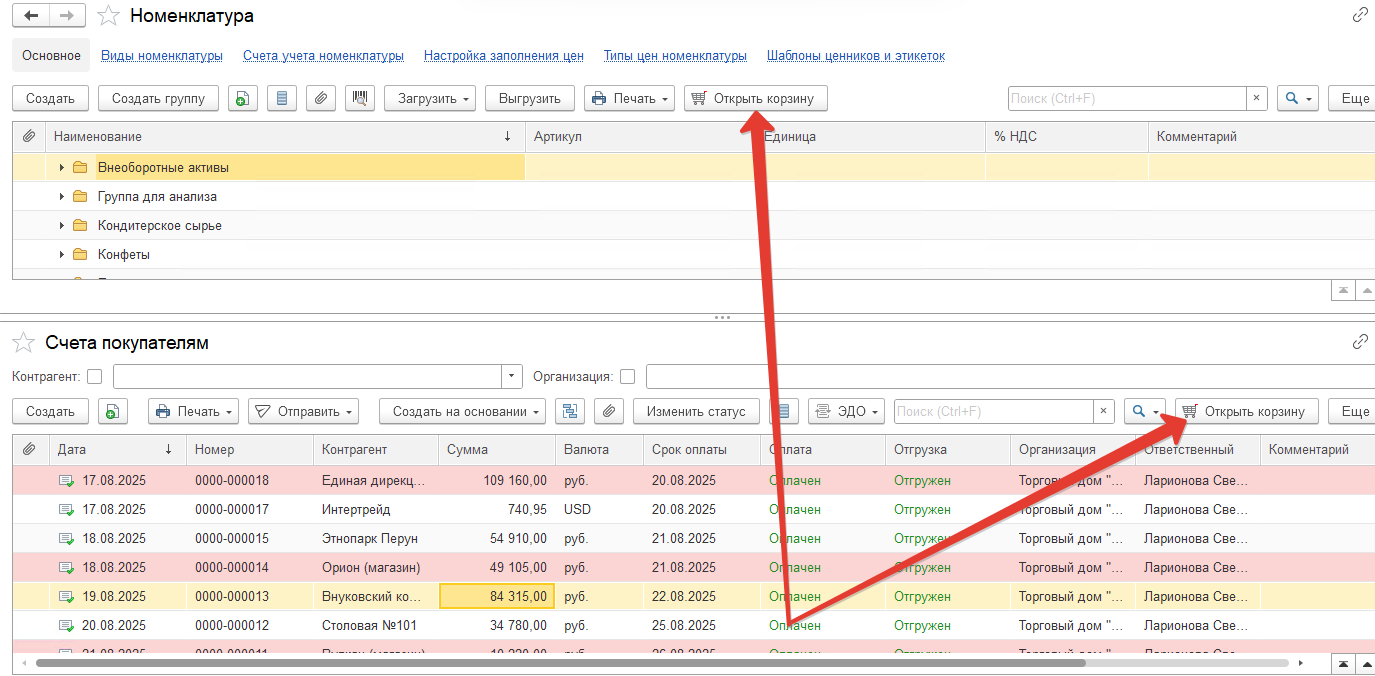This screenshot has height=676, width=1375.
Task: Open attached files in the Счета покупателям toolbar
Action: (x=609, y=411)
